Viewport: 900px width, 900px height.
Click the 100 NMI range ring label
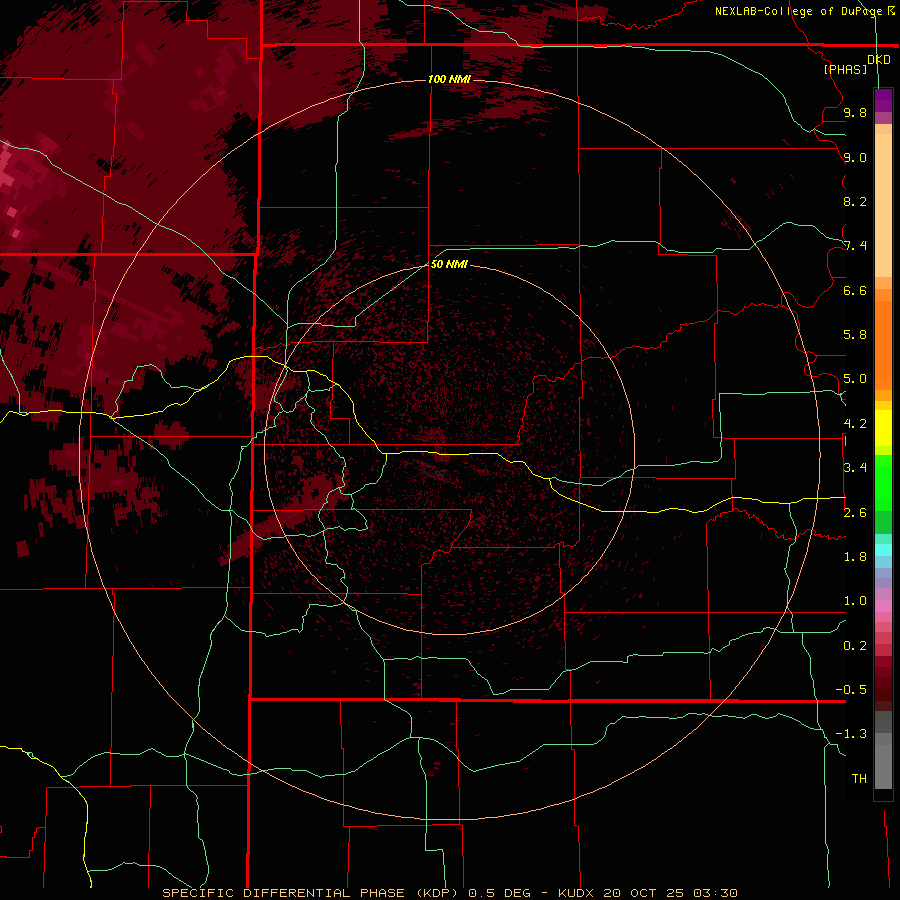449,79
